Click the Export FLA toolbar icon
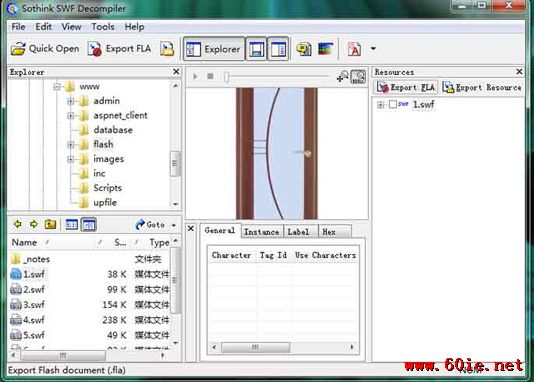The image size is (534, 382). [94, 49]
